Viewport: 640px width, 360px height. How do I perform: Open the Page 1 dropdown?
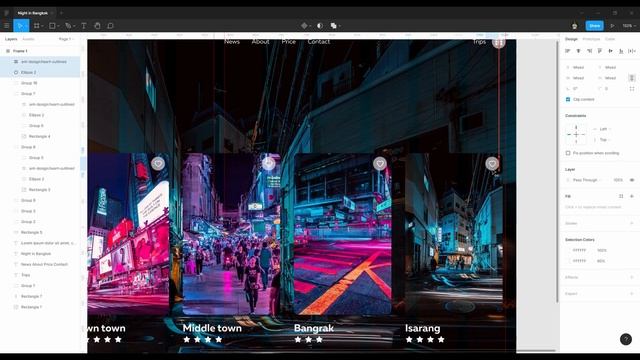(66, 39)
